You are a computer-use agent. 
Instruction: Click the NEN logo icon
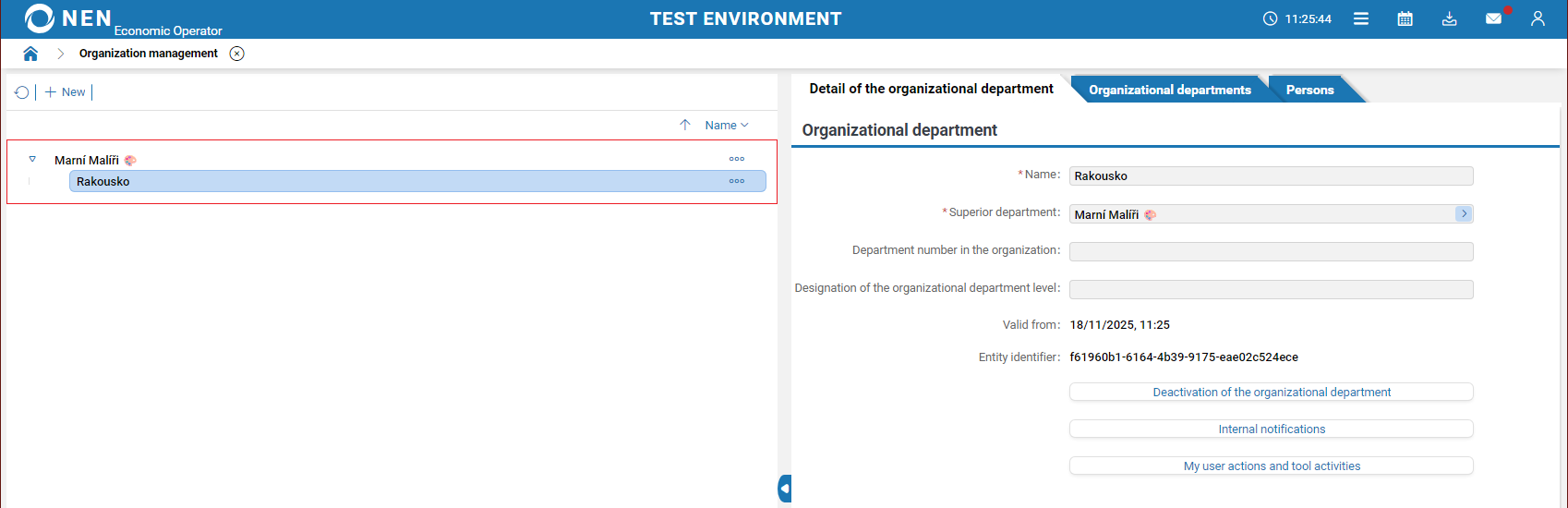click(x=40, y=18)
